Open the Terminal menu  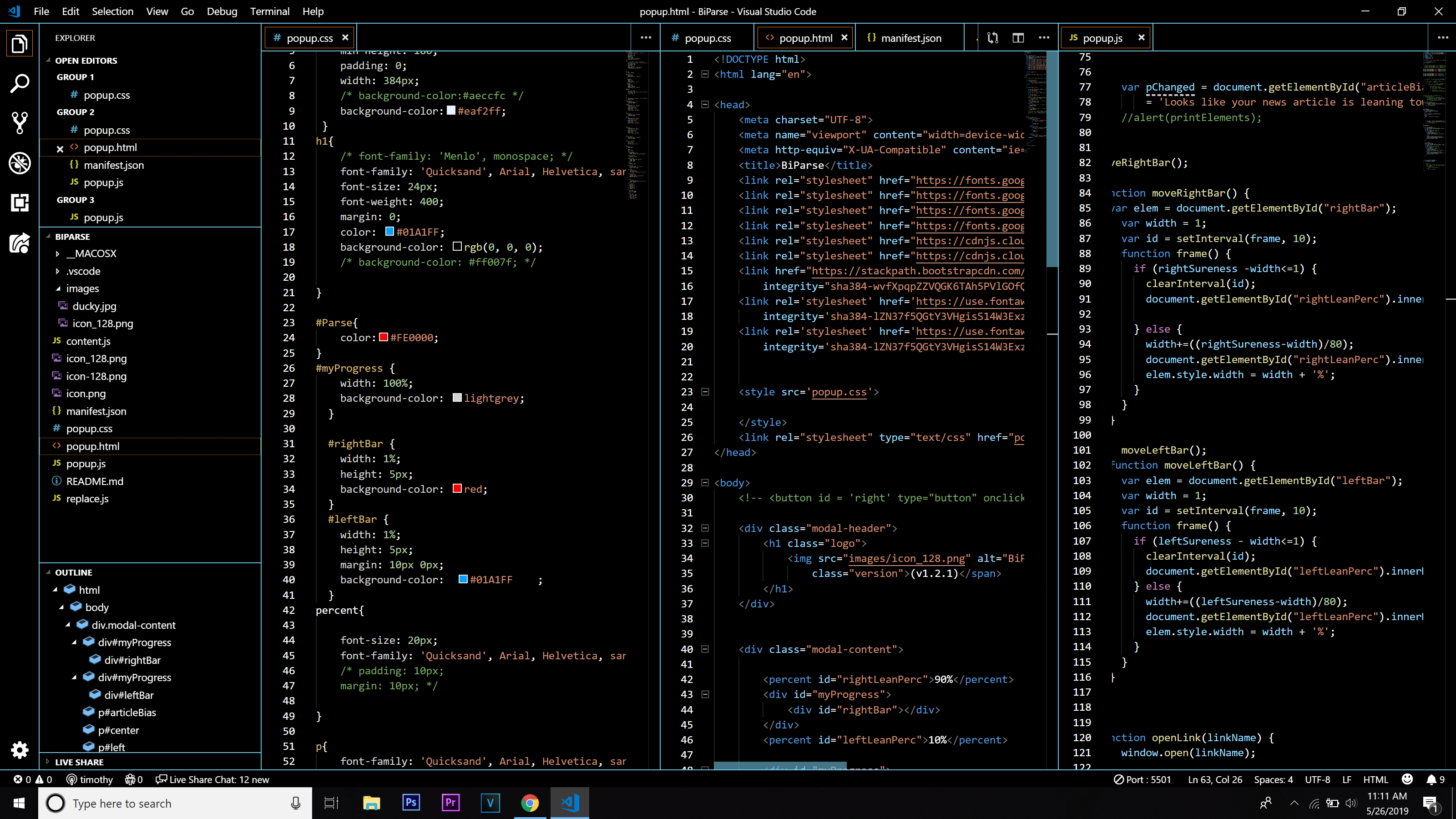tap(270, 11)
